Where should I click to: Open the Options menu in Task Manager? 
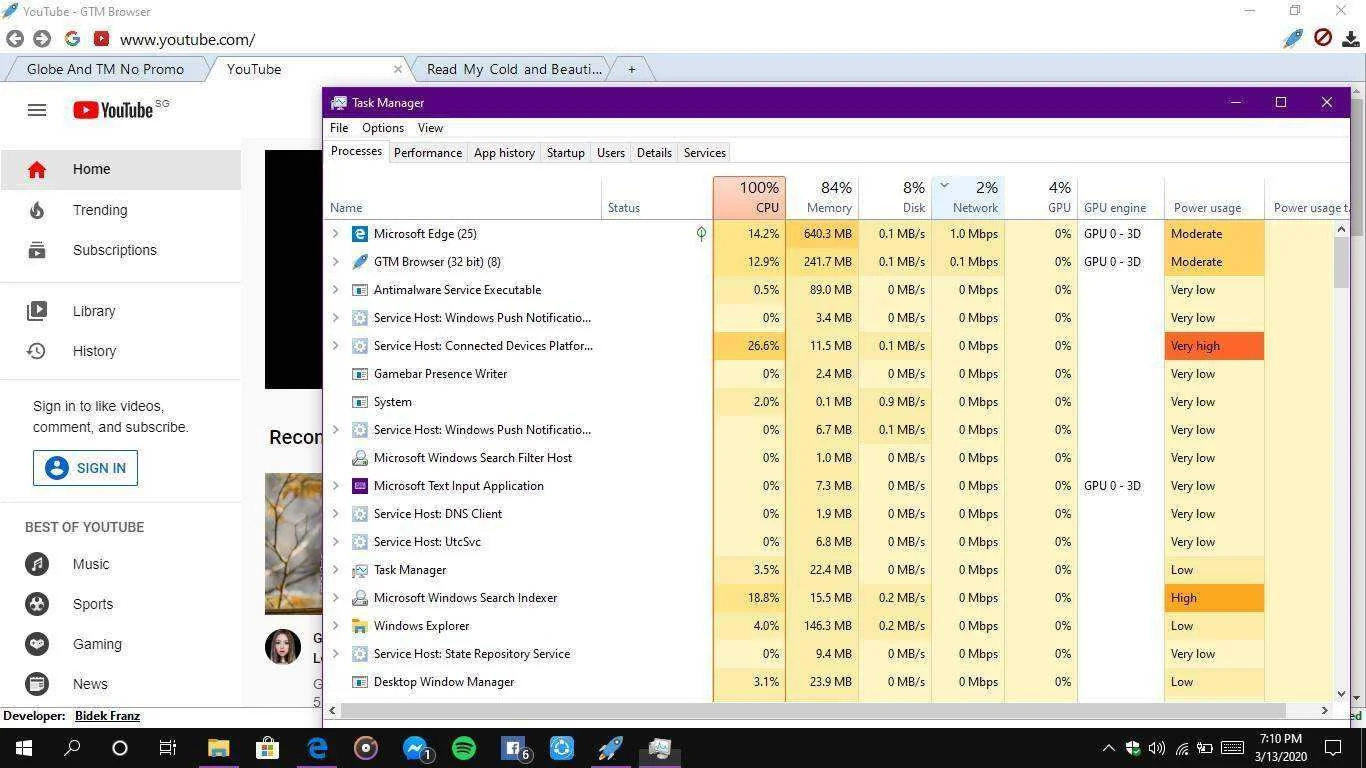[x=383, y=128]
